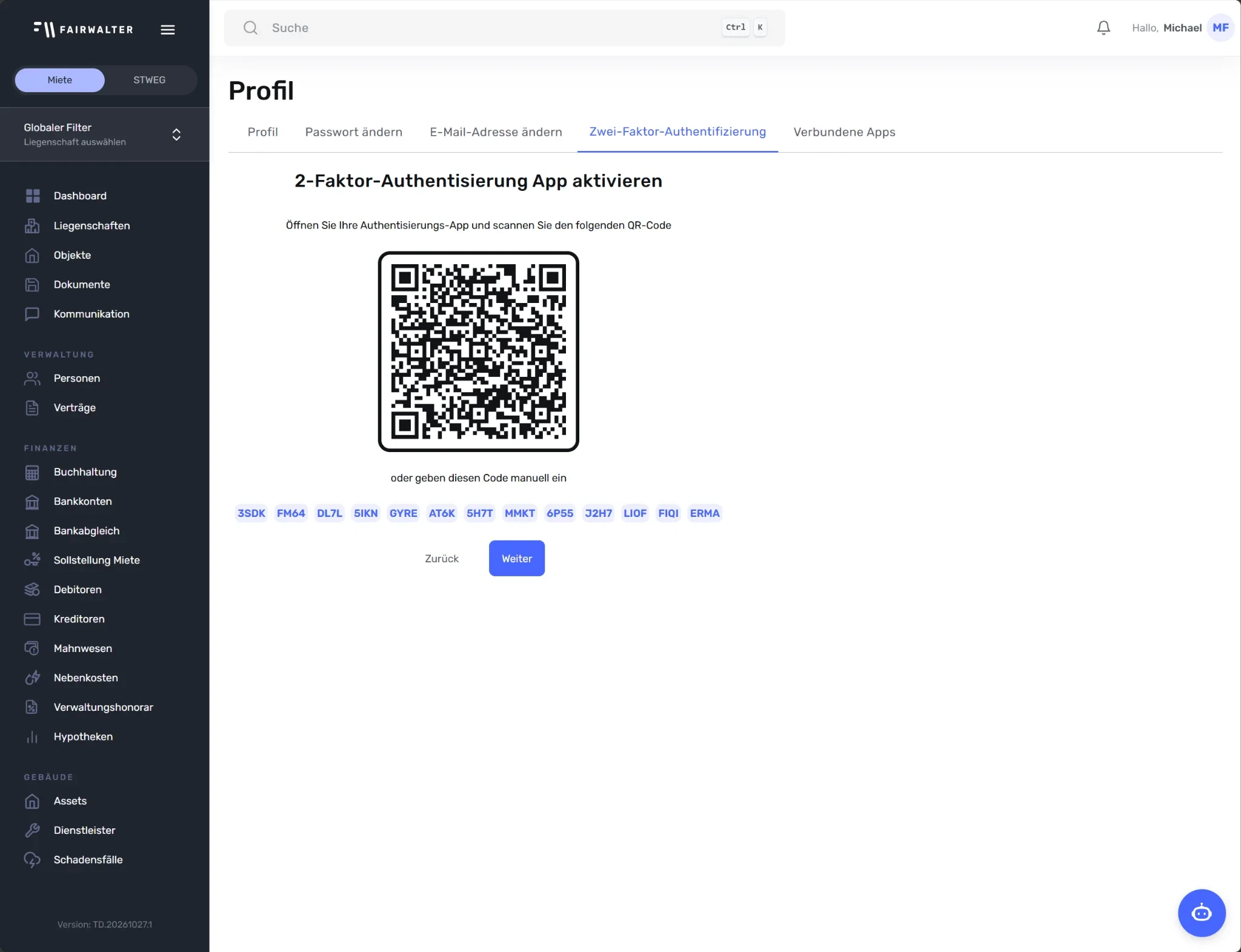Click the Sollstellung Miete icon
Viewport: 1241px width, 952px height.
(32, 560)
